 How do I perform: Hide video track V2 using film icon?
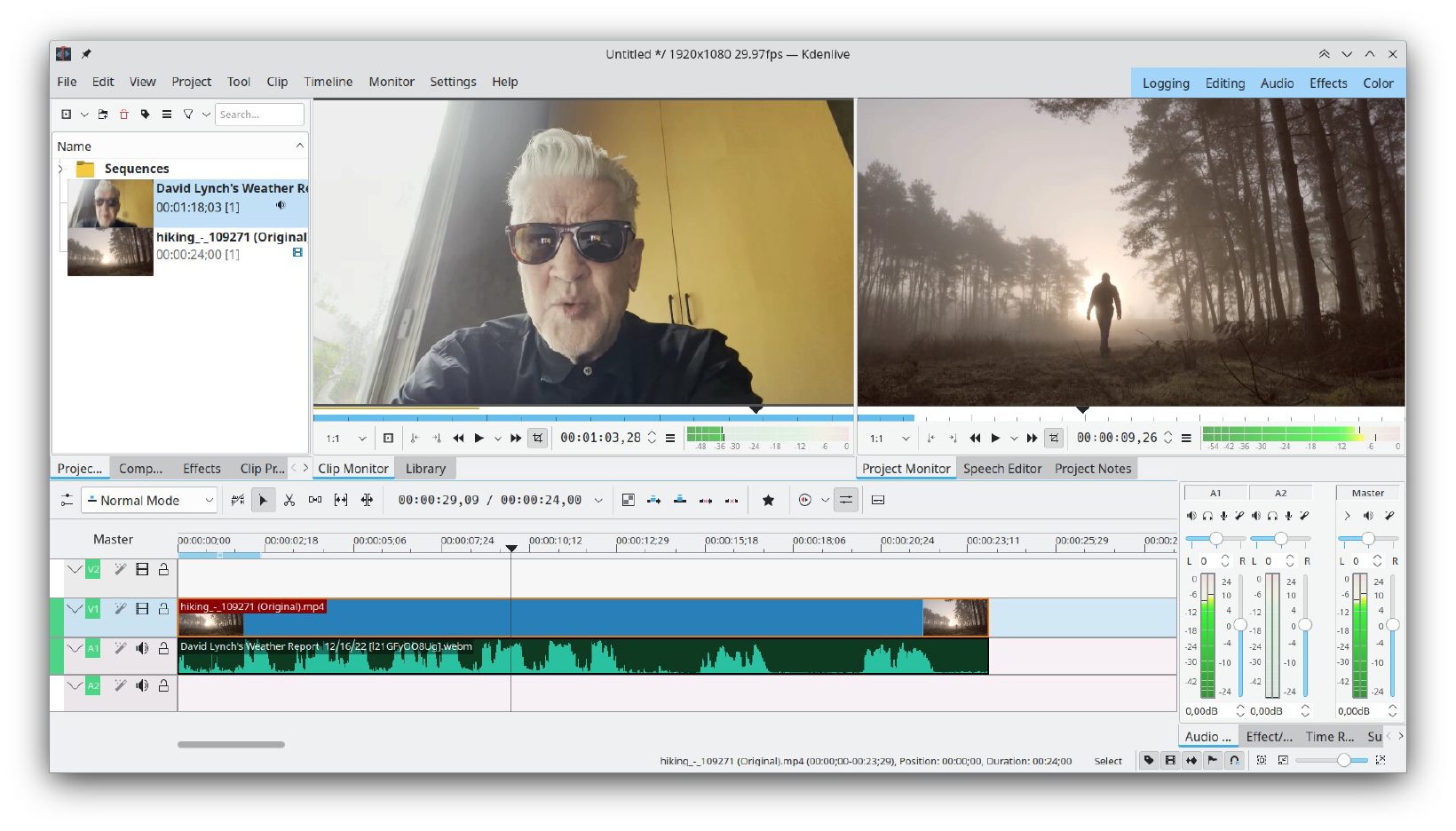tap(142, 569)
